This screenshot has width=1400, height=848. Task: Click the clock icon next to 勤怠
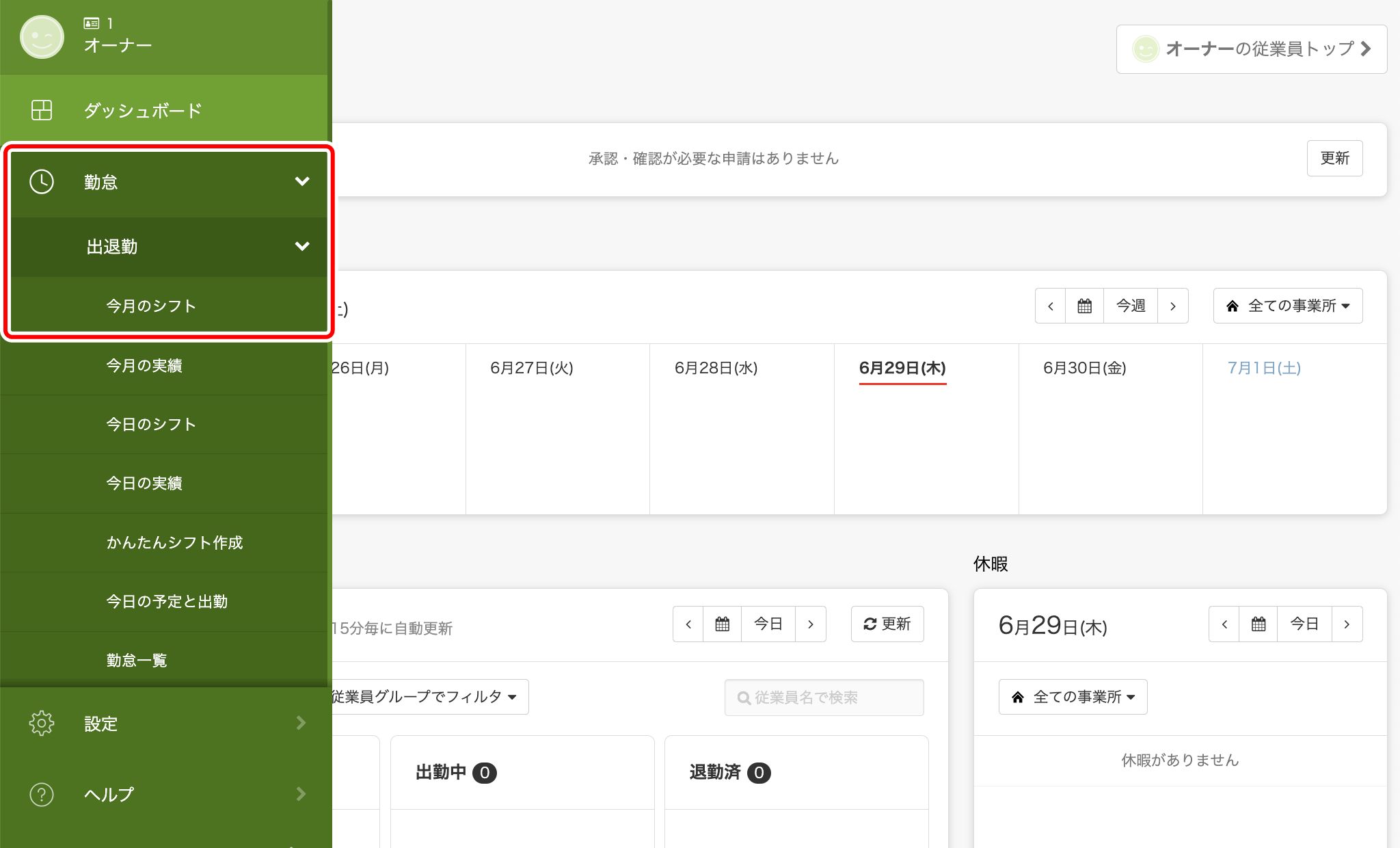pyautogui.click(x=42, y=182)
